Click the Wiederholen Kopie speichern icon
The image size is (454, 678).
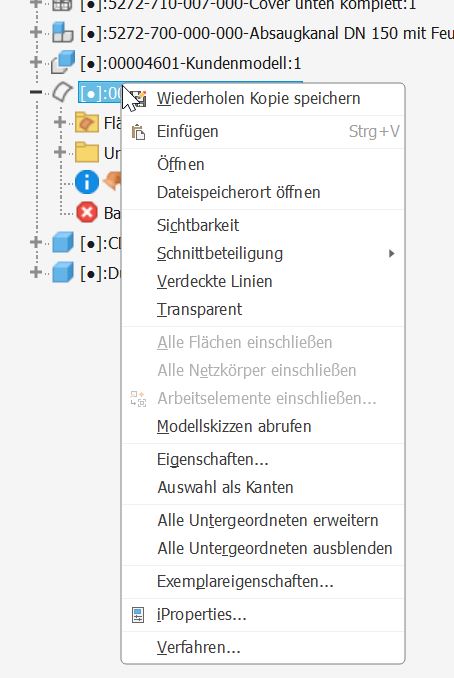(139, 99)
